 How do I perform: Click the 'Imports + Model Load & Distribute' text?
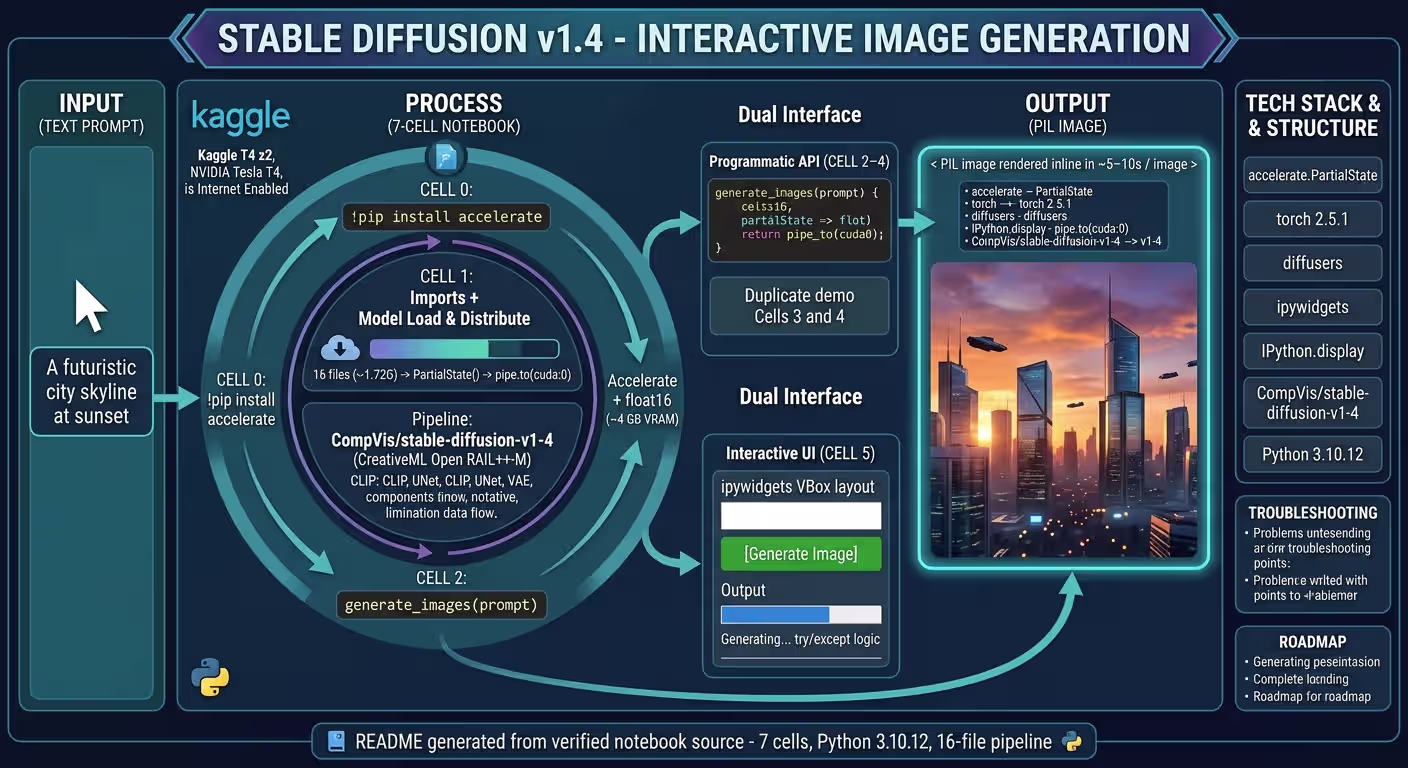444,308
